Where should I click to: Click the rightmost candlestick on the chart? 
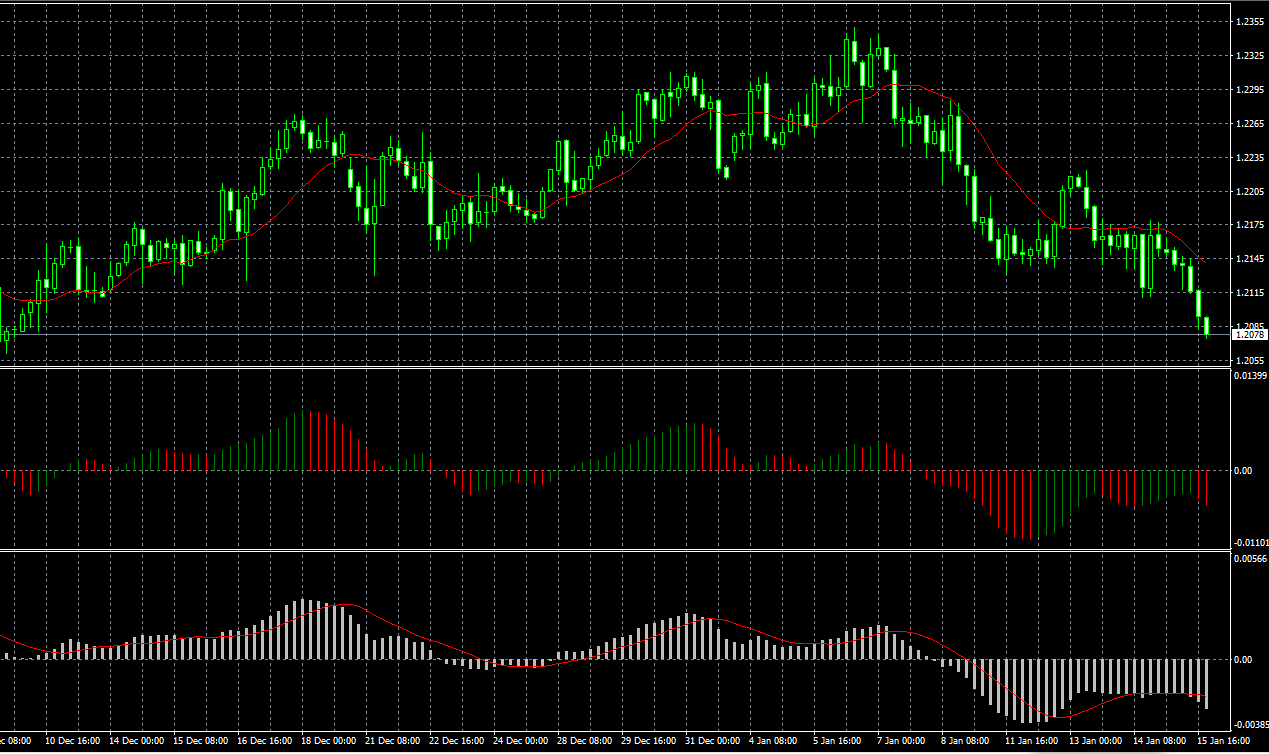(x=1207, y=326)
